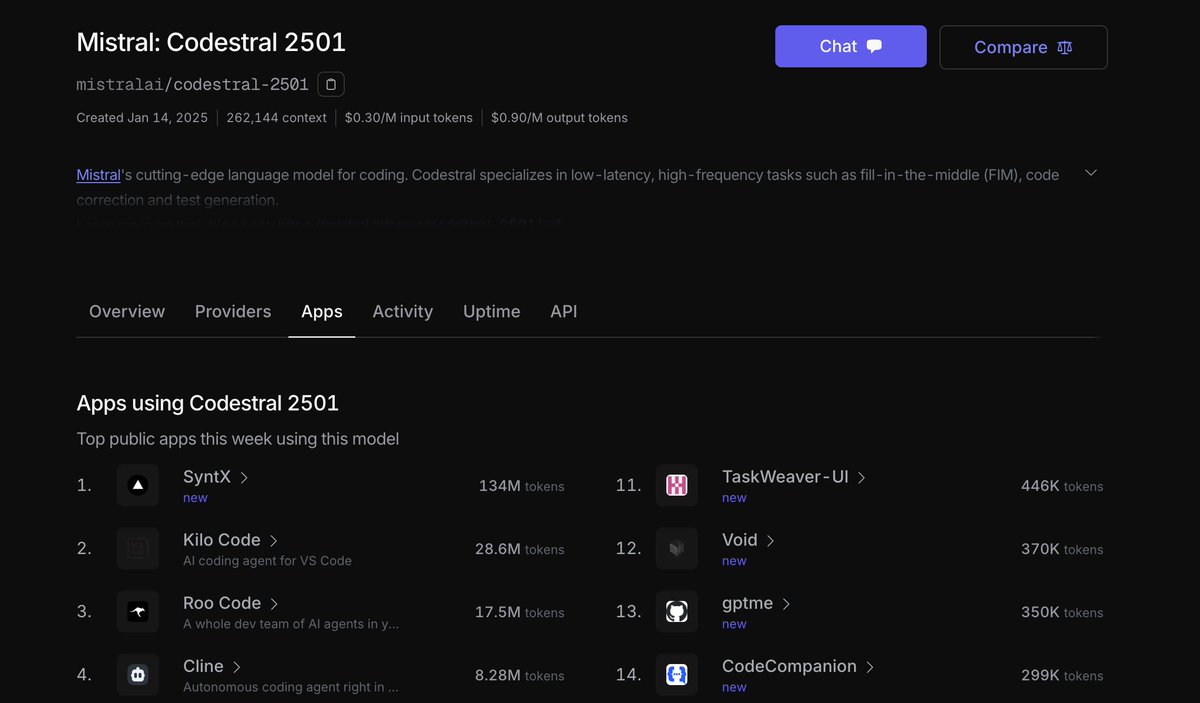Click the 8.28M tokens value
1200x703 pixels.
pos(520,675)
